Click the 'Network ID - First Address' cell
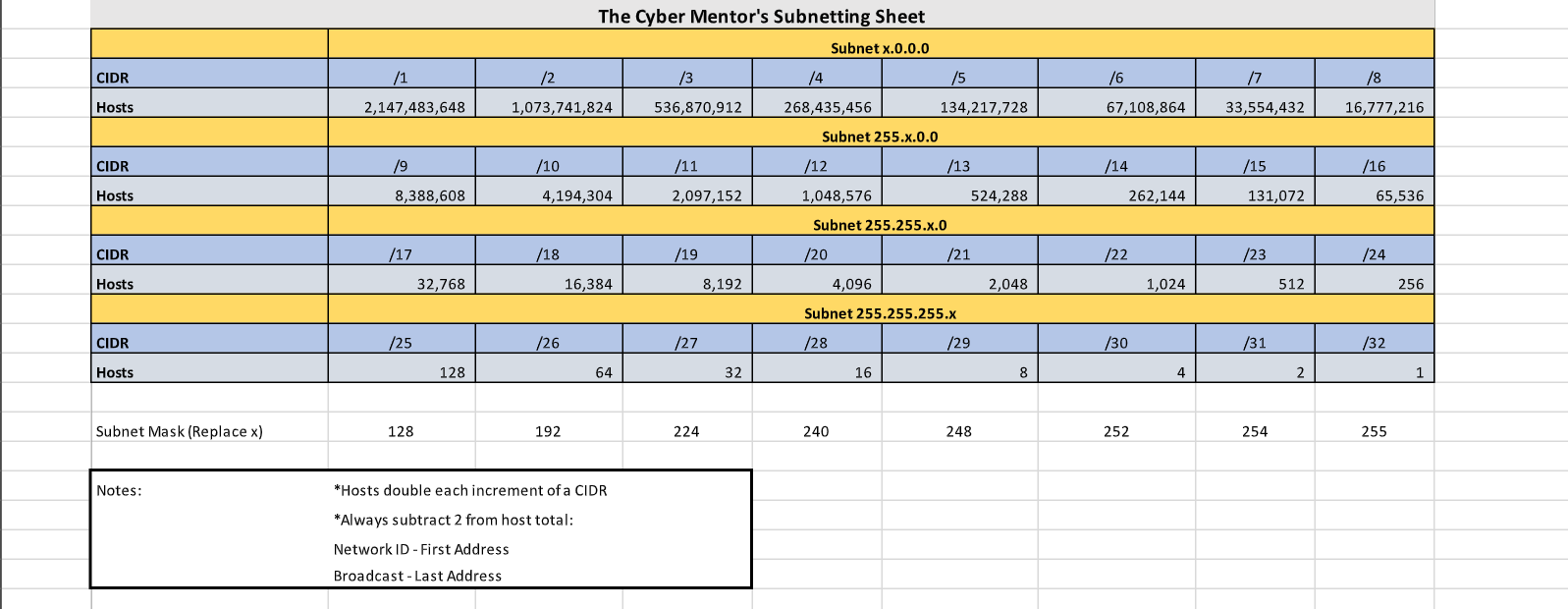The width and height of the screenshot is (1568, 609). tap(421, 549)
